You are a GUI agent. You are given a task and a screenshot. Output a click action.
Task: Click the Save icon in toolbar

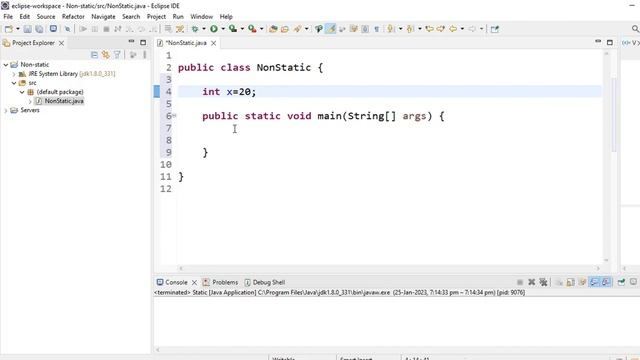click(x=27, y=29)
